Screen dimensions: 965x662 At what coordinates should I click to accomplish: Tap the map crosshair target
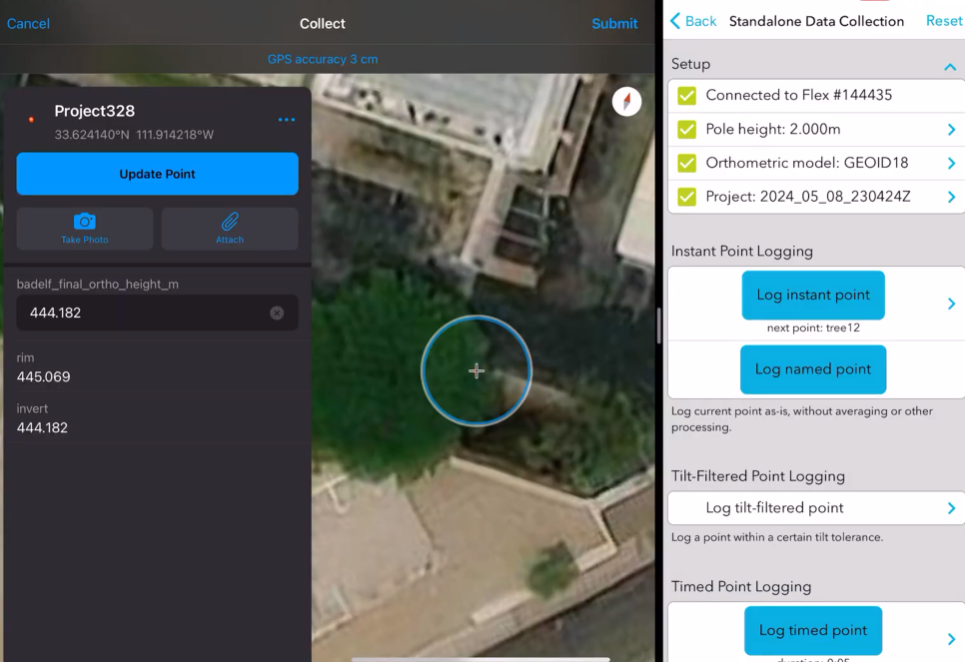tap(476, 370)
